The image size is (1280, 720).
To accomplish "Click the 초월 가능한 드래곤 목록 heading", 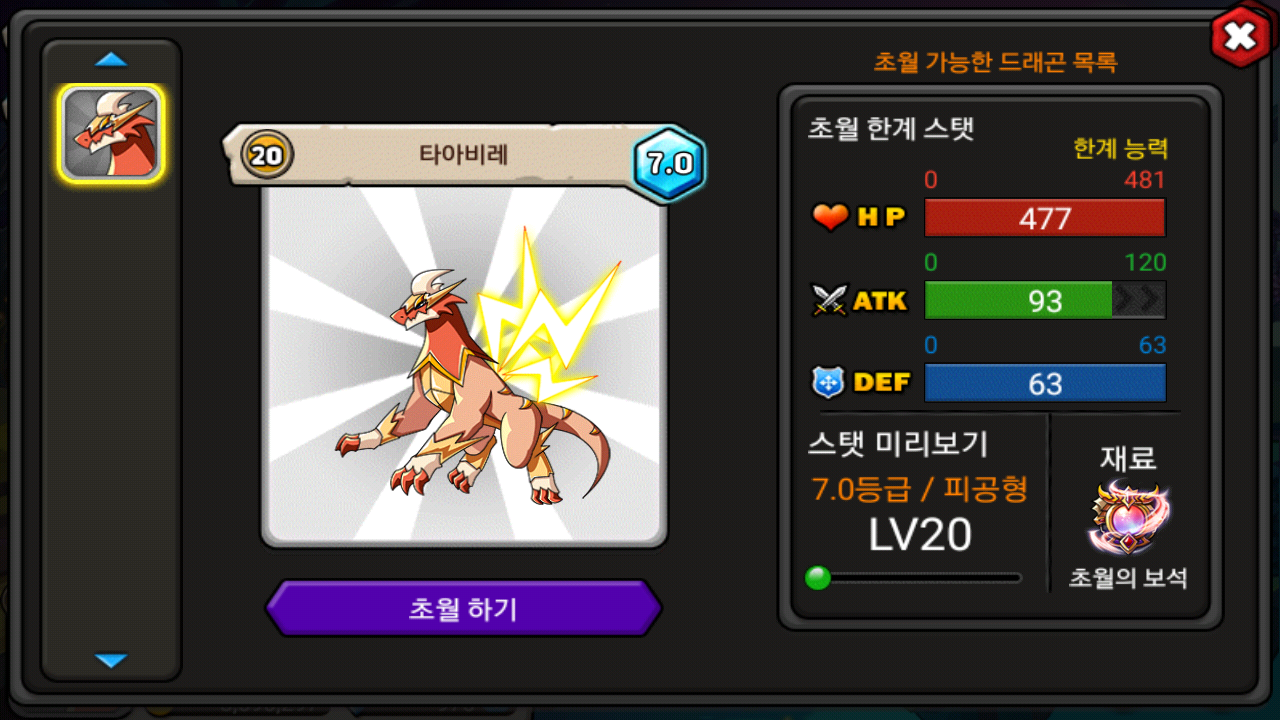I will tap(996, 62).
